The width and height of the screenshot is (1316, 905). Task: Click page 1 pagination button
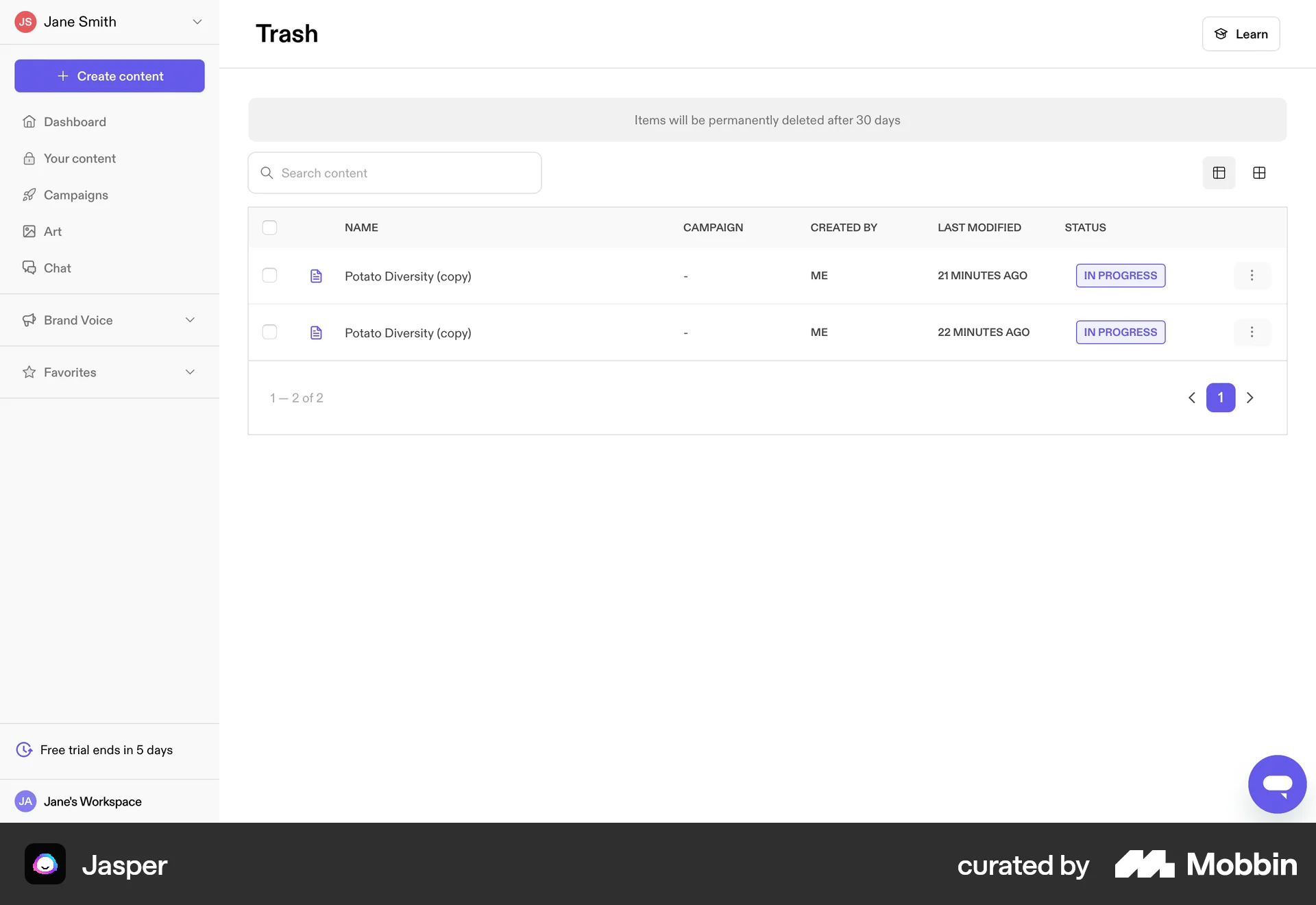click(x=1221, y=398)
